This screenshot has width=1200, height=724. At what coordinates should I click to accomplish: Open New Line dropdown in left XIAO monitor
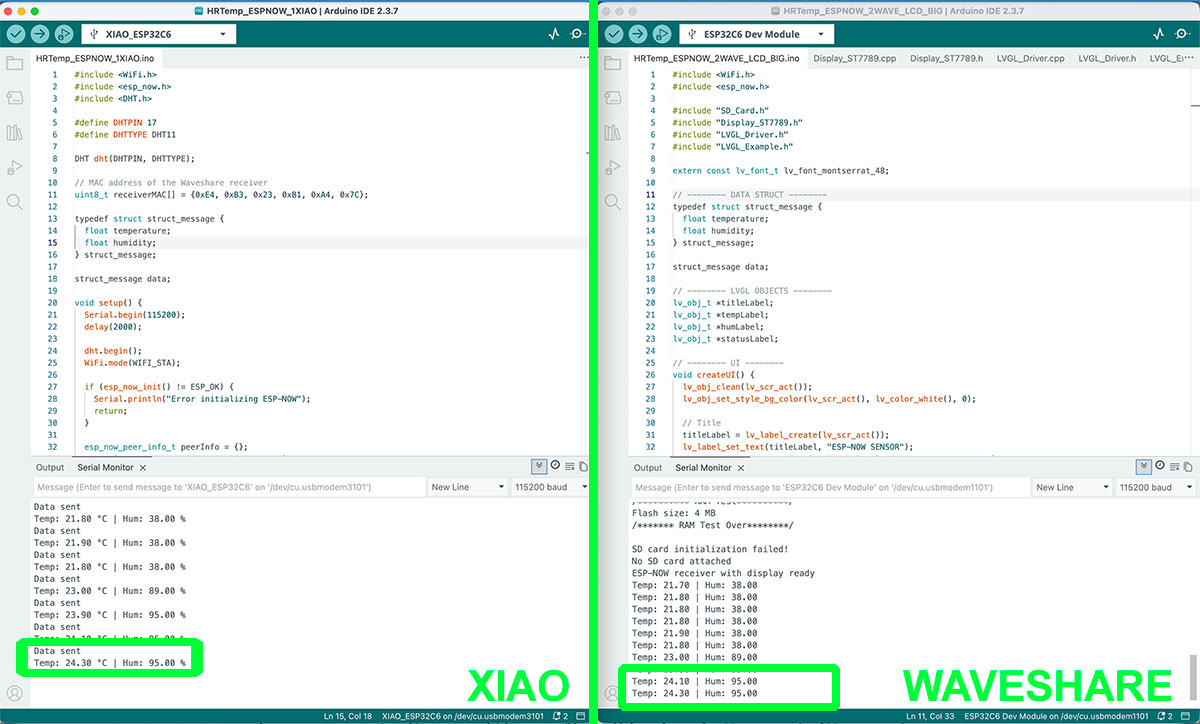click(x=467, y=487)
